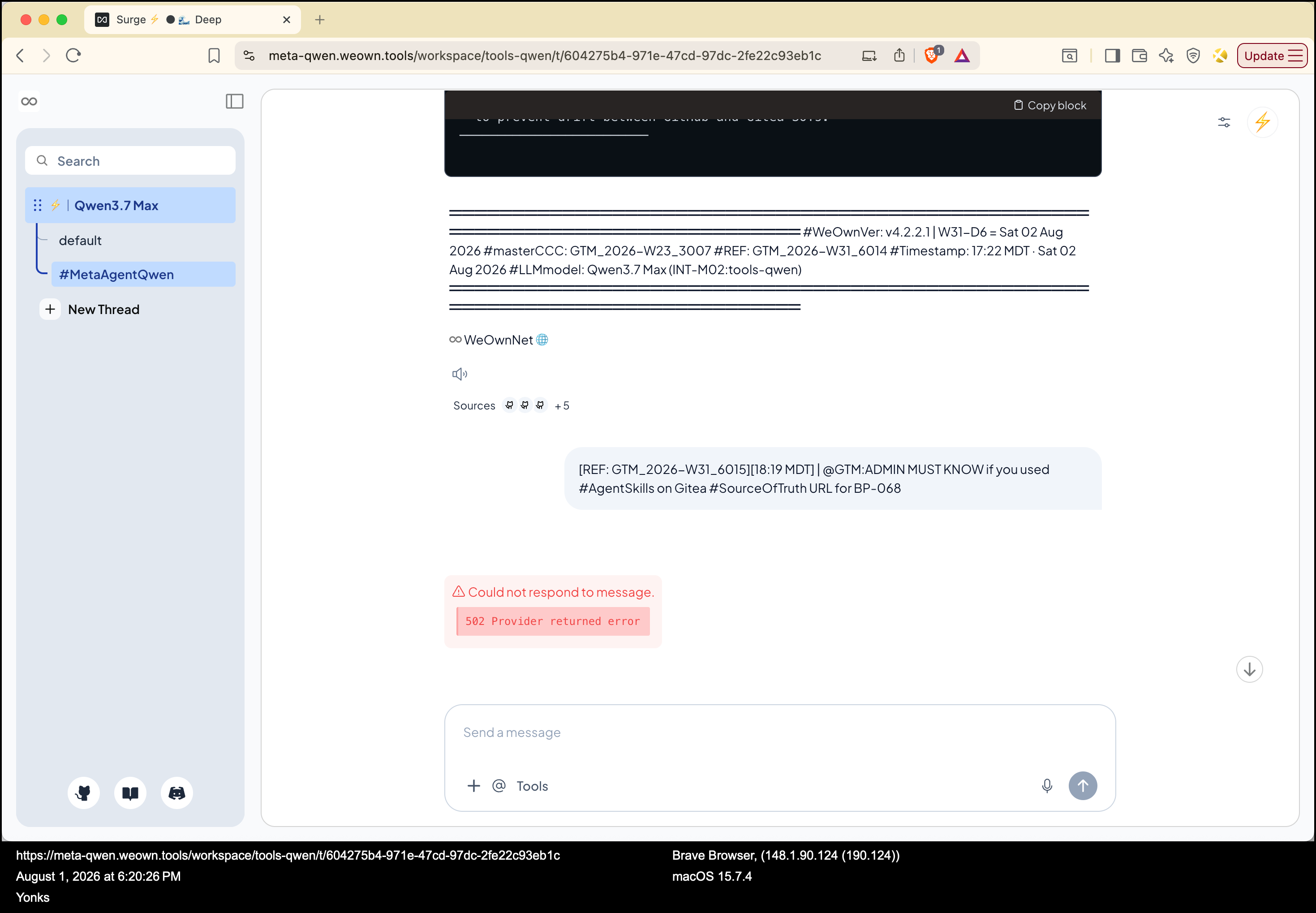
Task: Click the Could not respond to message warning
Action: coord(553,592)
